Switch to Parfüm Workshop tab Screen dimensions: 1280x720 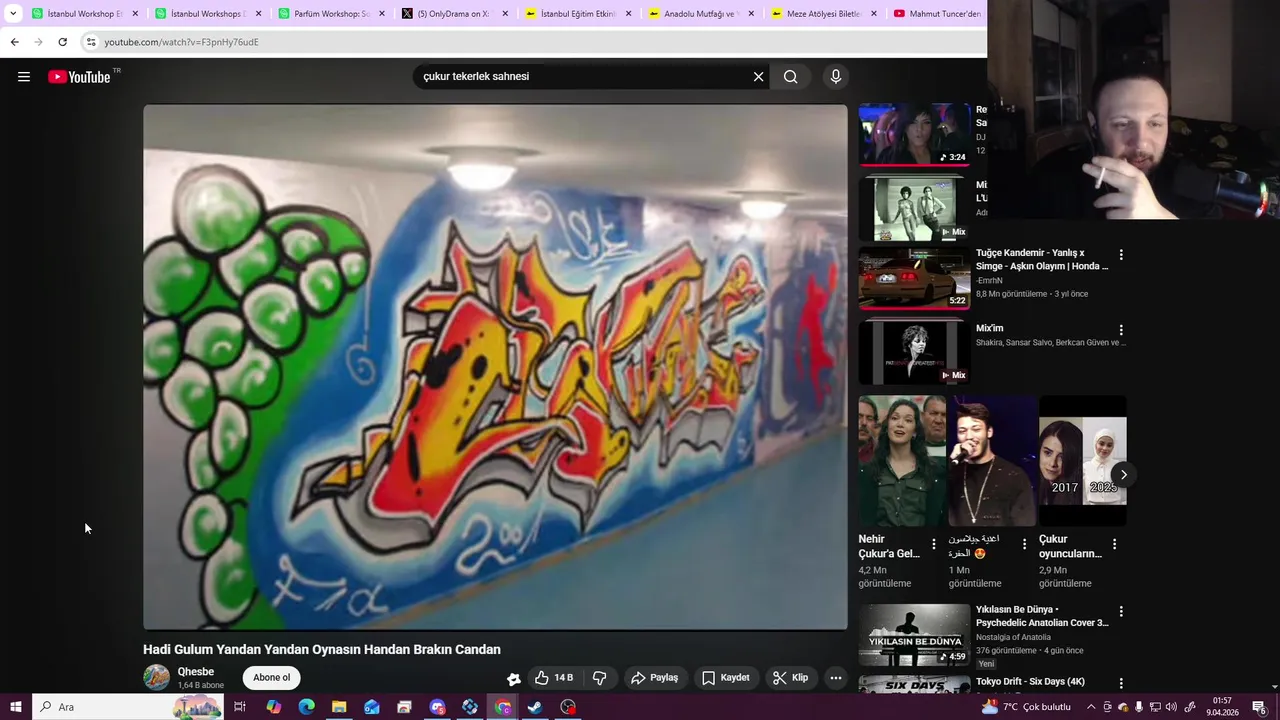coord(332,14)
